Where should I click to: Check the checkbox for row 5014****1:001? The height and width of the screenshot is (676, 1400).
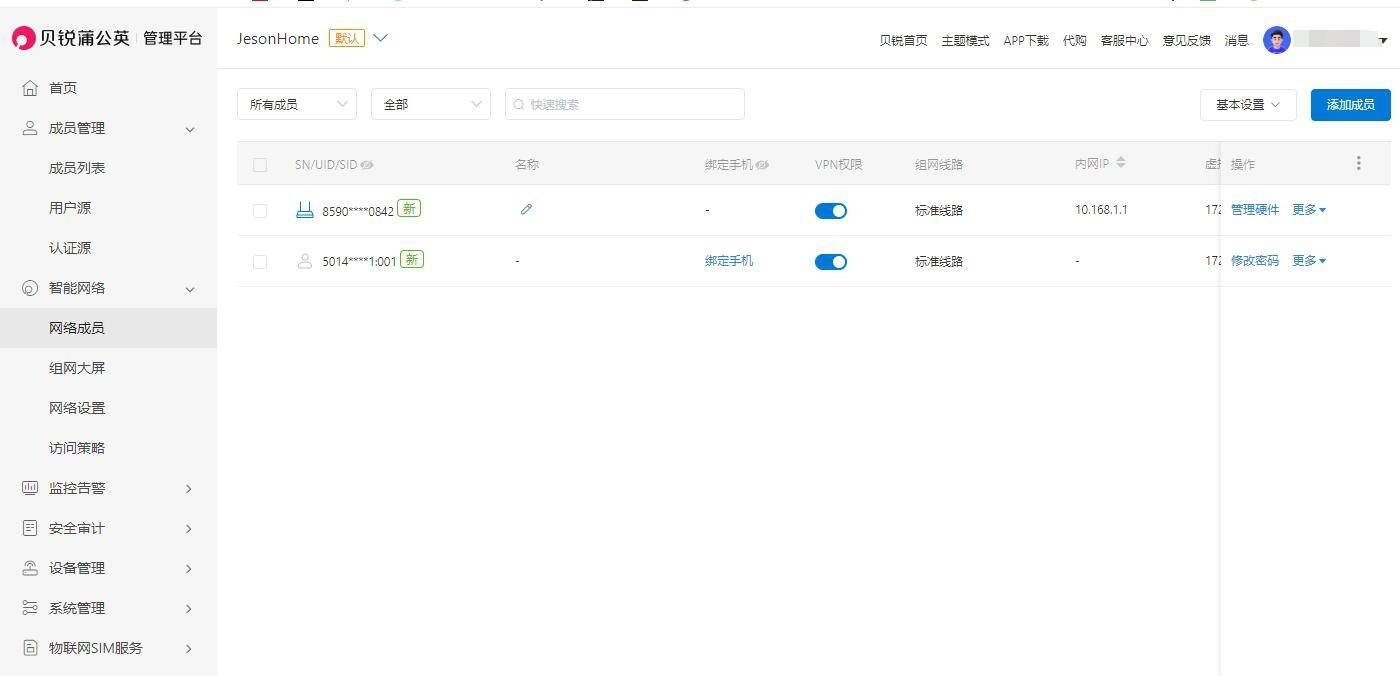(260, 262)
